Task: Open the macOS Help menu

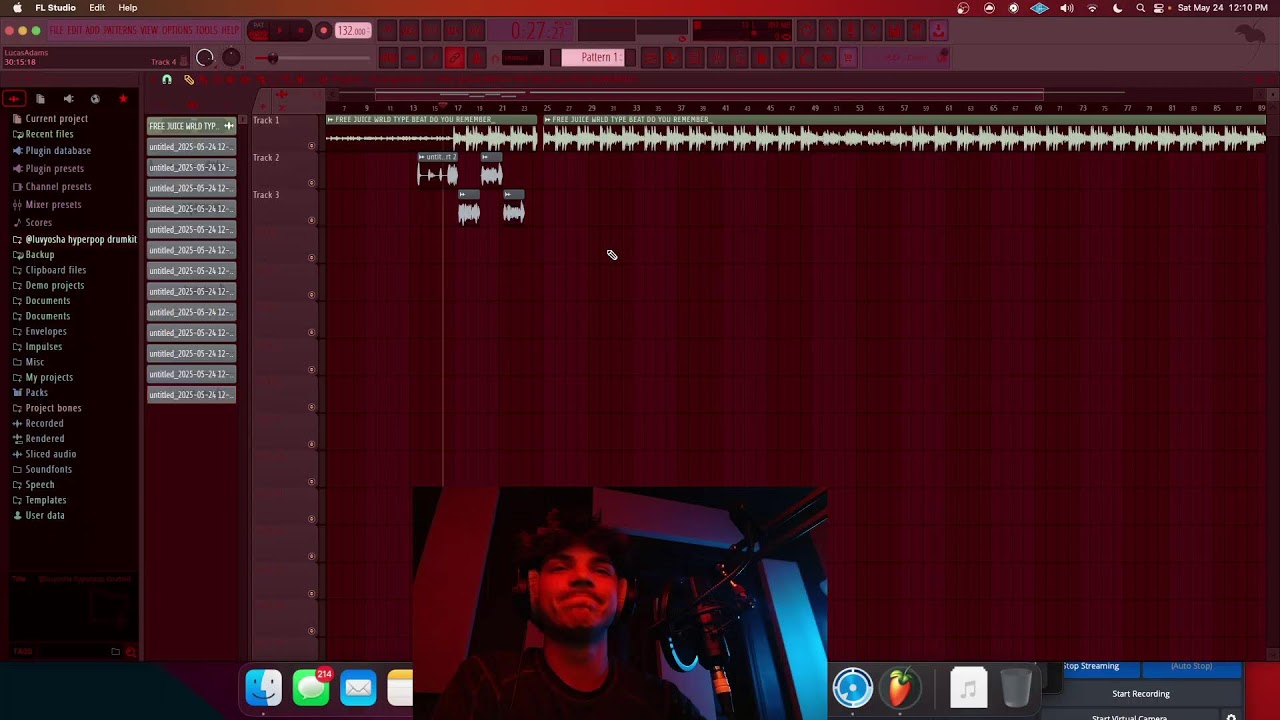Action: (128, 8)
